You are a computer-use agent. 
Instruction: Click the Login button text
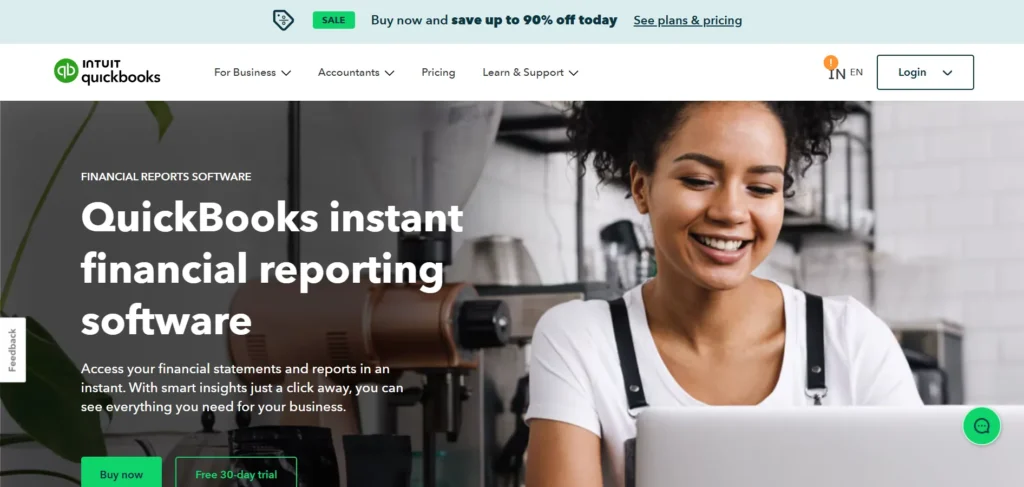tap(912, 72)
